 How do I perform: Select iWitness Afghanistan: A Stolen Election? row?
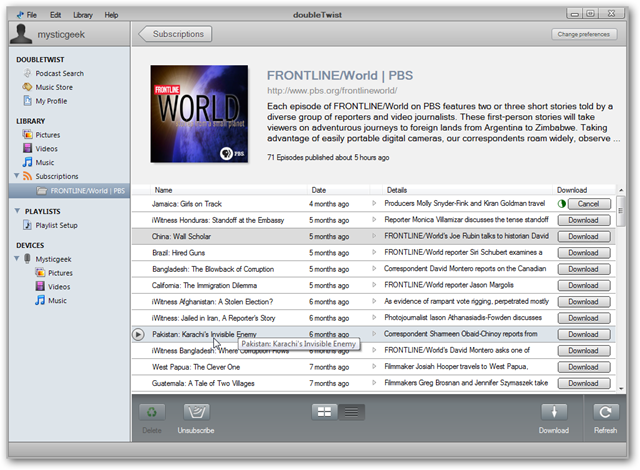pyautogui.click(x=373, y=302)
